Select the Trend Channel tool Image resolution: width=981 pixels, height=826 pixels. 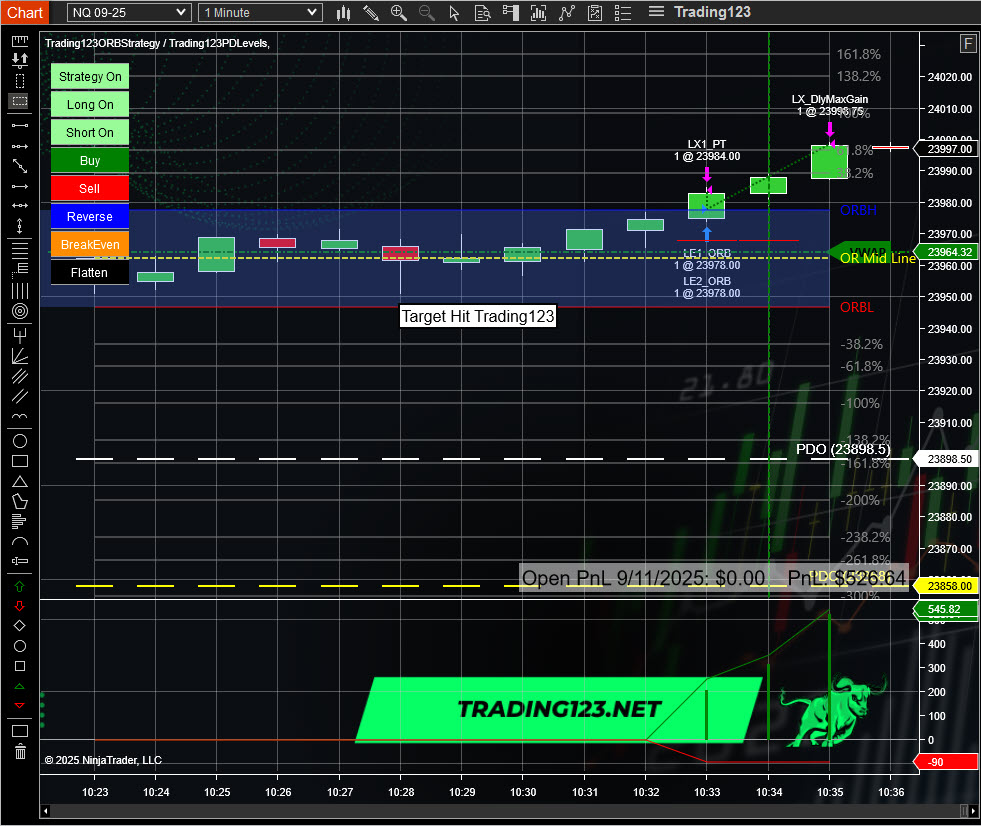coord(19,396)
